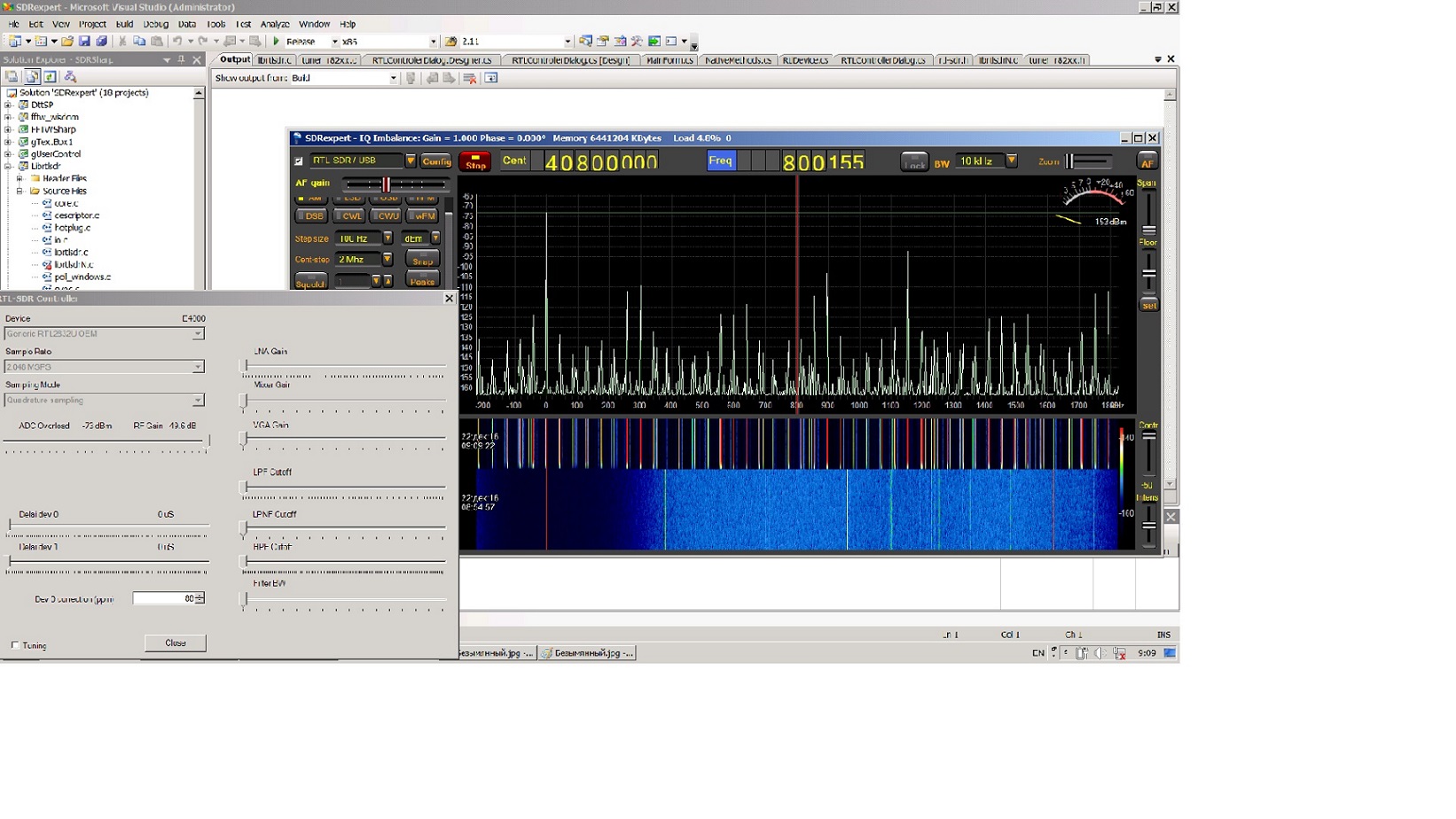Click the Zoom slider in SDRexpert
This screenshot has width=1456, height=819.
[1089, 161]
